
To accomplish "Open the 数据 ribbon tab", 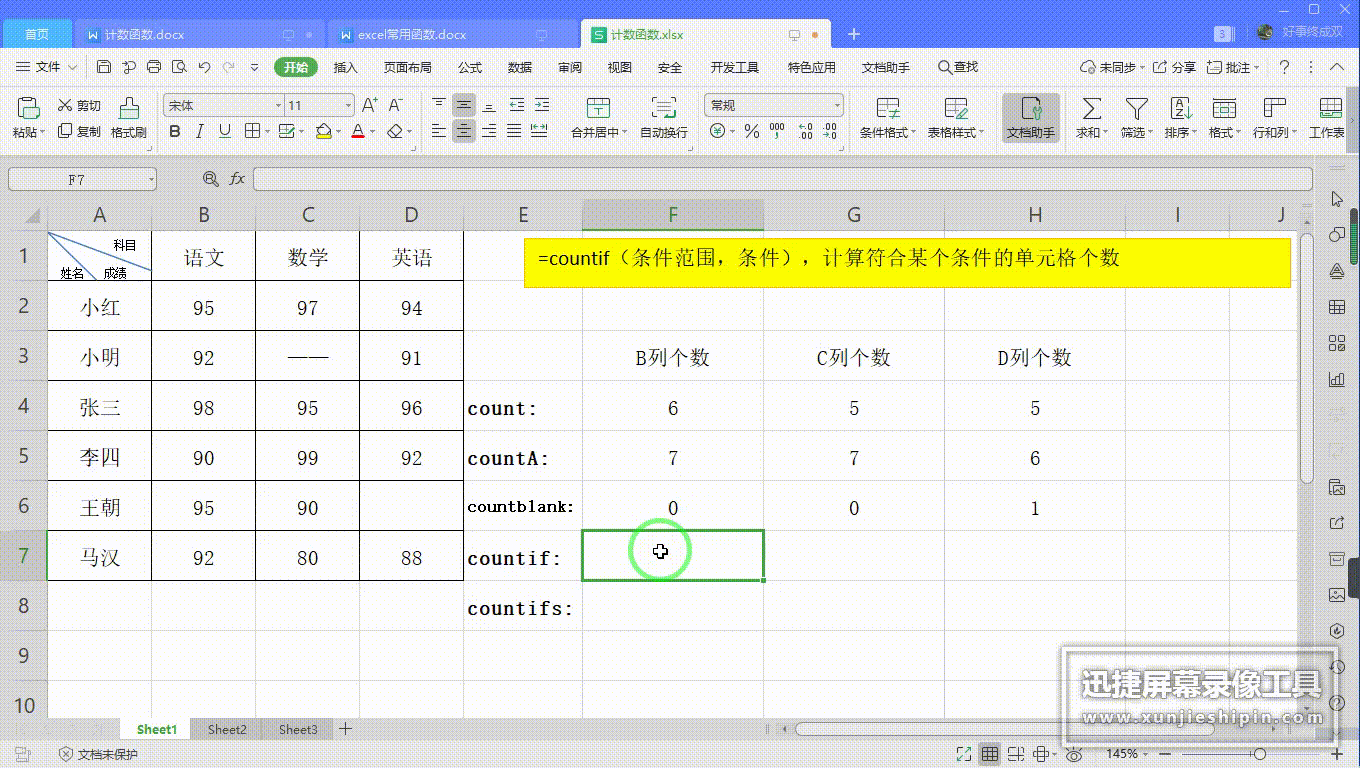I will click(520, 67).
